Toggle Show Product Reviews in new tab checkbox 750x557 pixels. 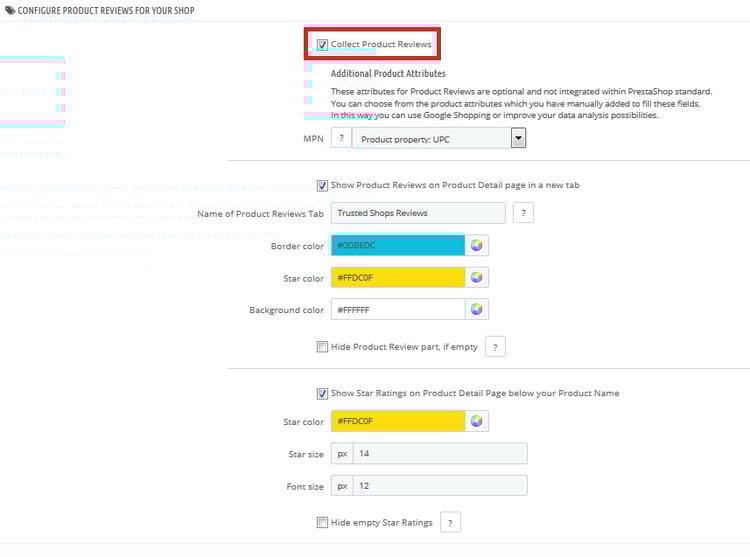point(322,186)
